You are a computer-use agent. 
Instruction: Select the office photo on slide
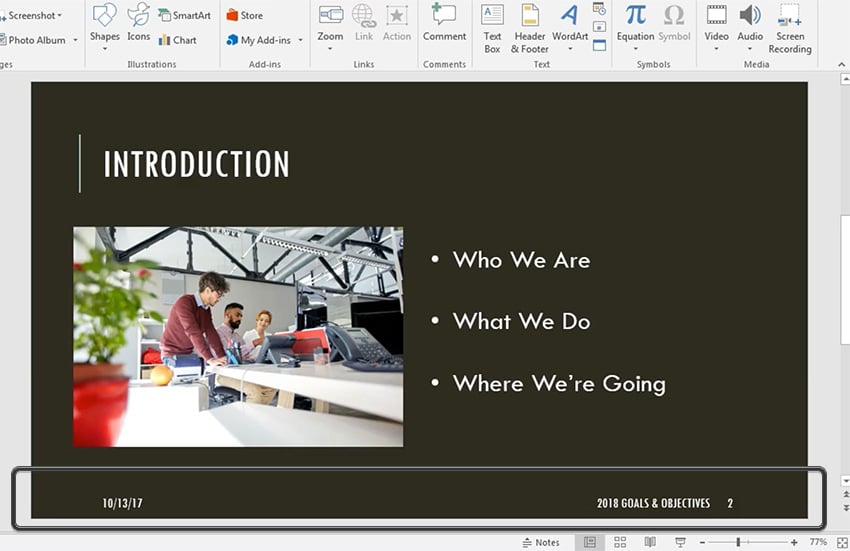coord(238,337)
